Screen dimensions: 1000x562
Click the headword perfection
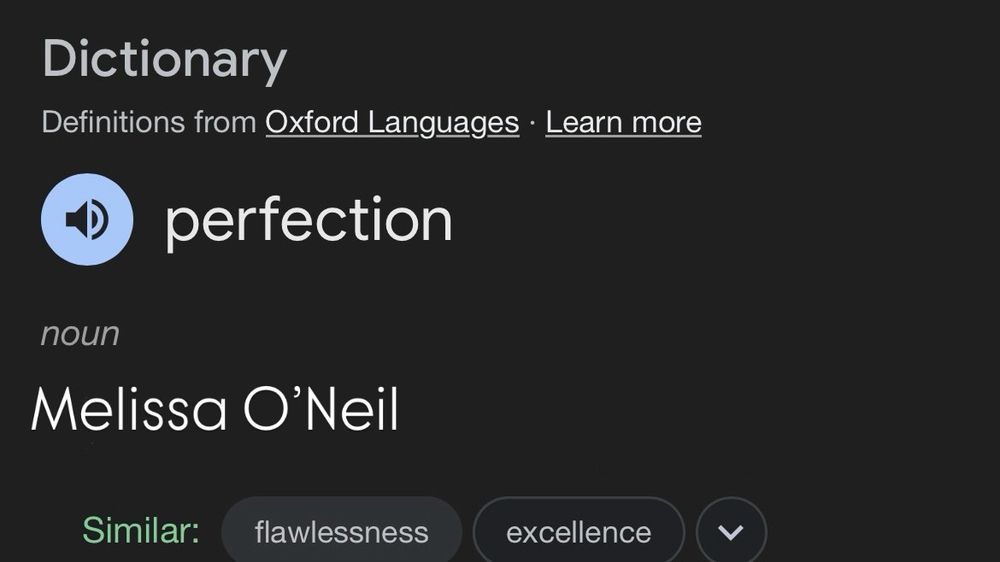[x=309, y=221]
